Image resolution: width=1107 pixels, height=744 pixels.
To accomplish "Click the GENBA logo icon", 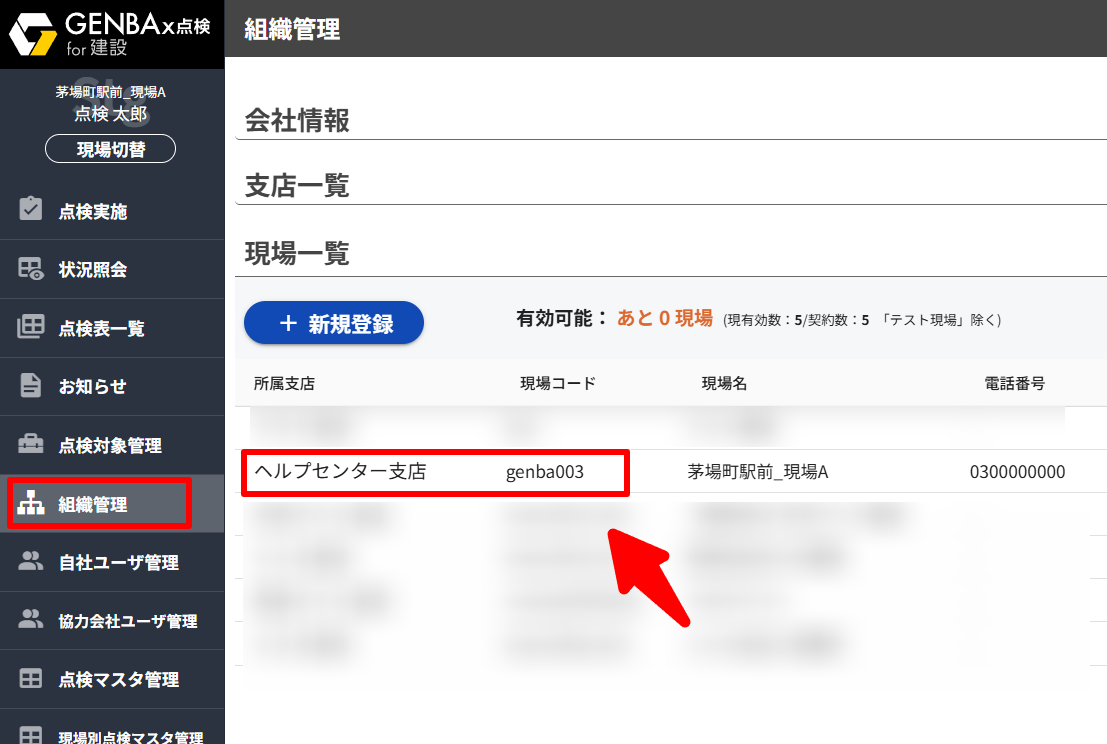I will (34, 34).
